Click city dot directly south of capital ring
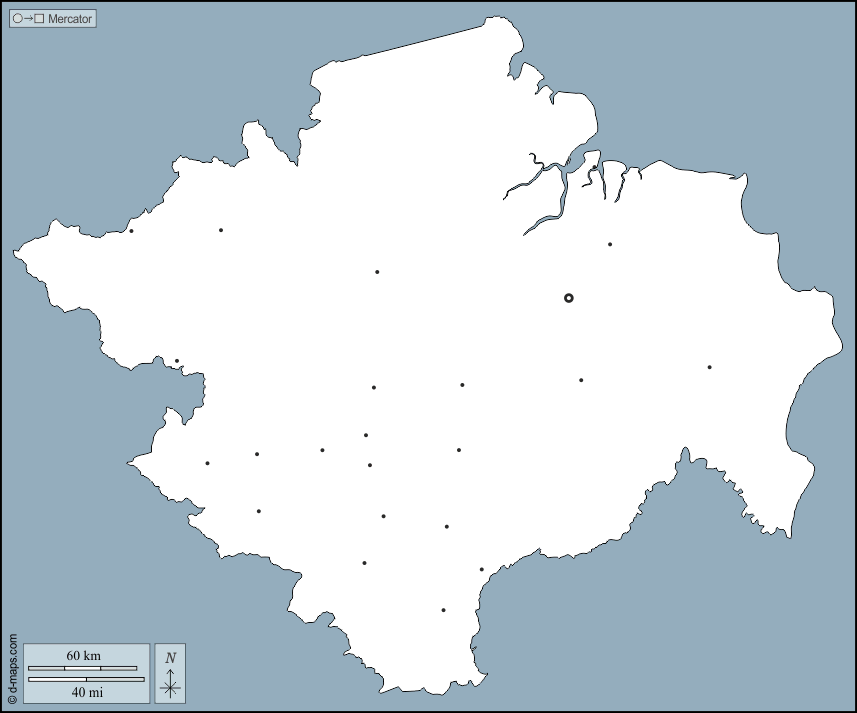 point(581,380)
